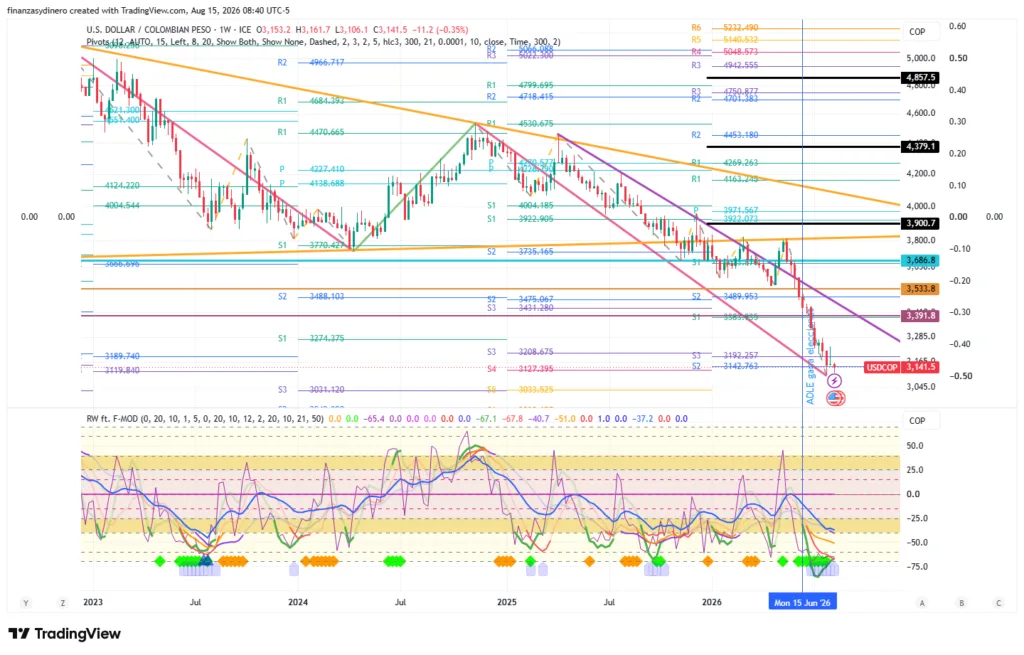Click the U.S. DOLLAR / COLOMBIAN PESO chart title
Viewport: 1024px width, 655px height.
[150, 30]
